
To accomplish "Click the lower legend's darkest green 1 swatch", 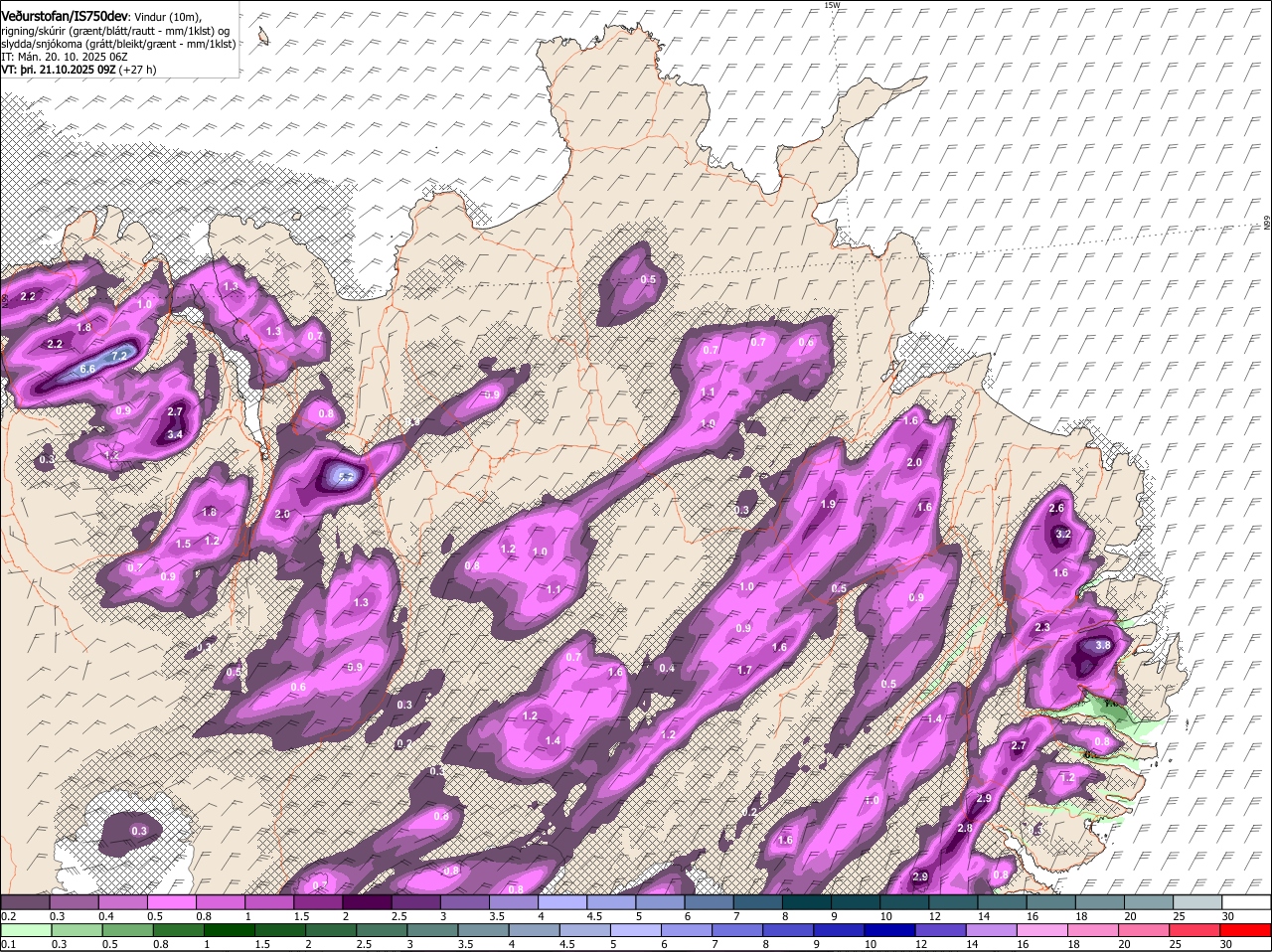I will click(x=229, y=930).
